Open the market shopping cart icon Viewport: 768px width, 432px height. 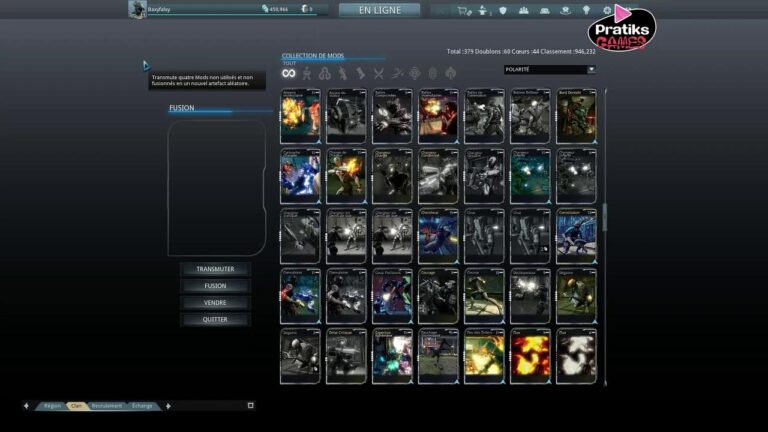(x=463, y=10)
